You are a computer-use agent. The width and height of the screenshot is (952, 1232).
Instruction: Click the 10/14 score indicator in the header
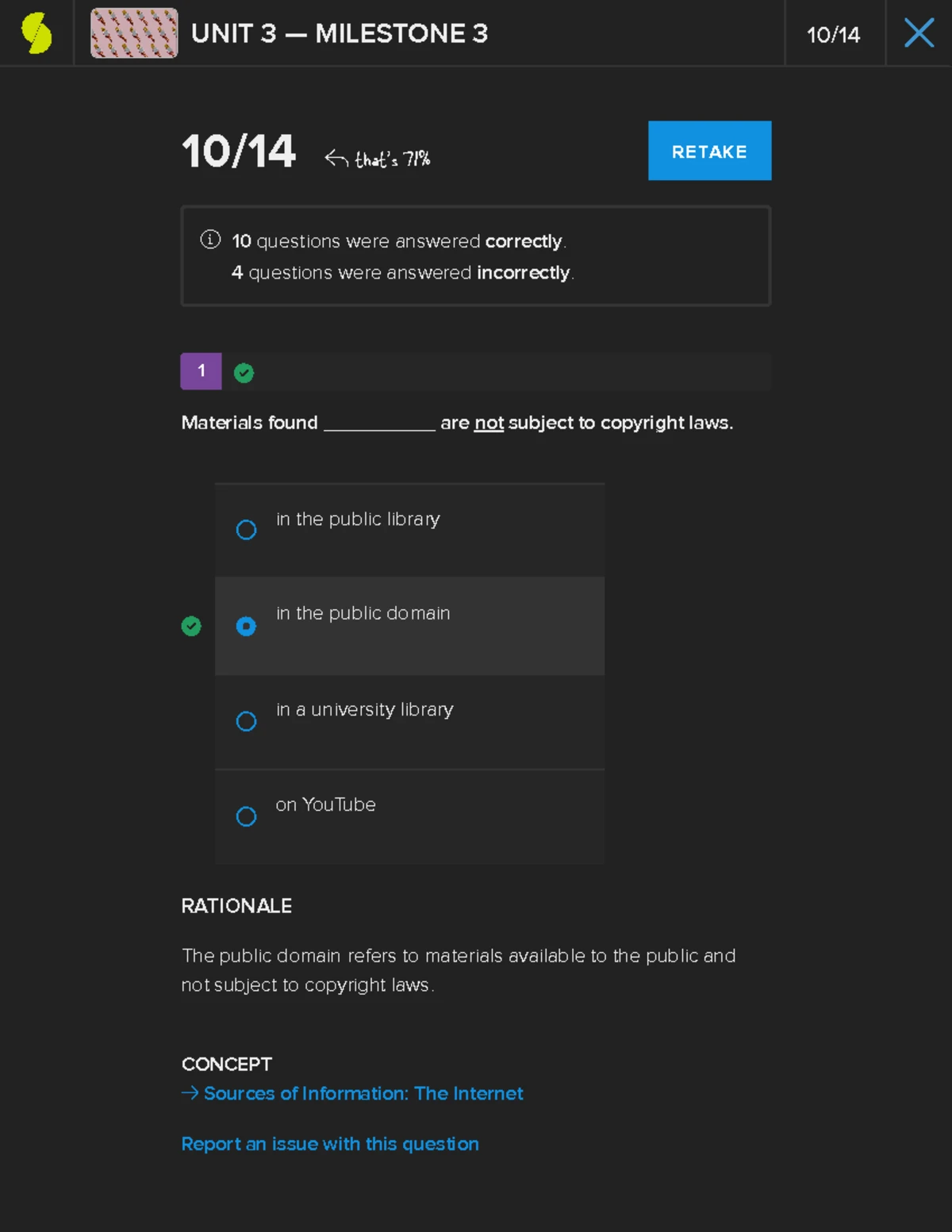coord(834,33)
